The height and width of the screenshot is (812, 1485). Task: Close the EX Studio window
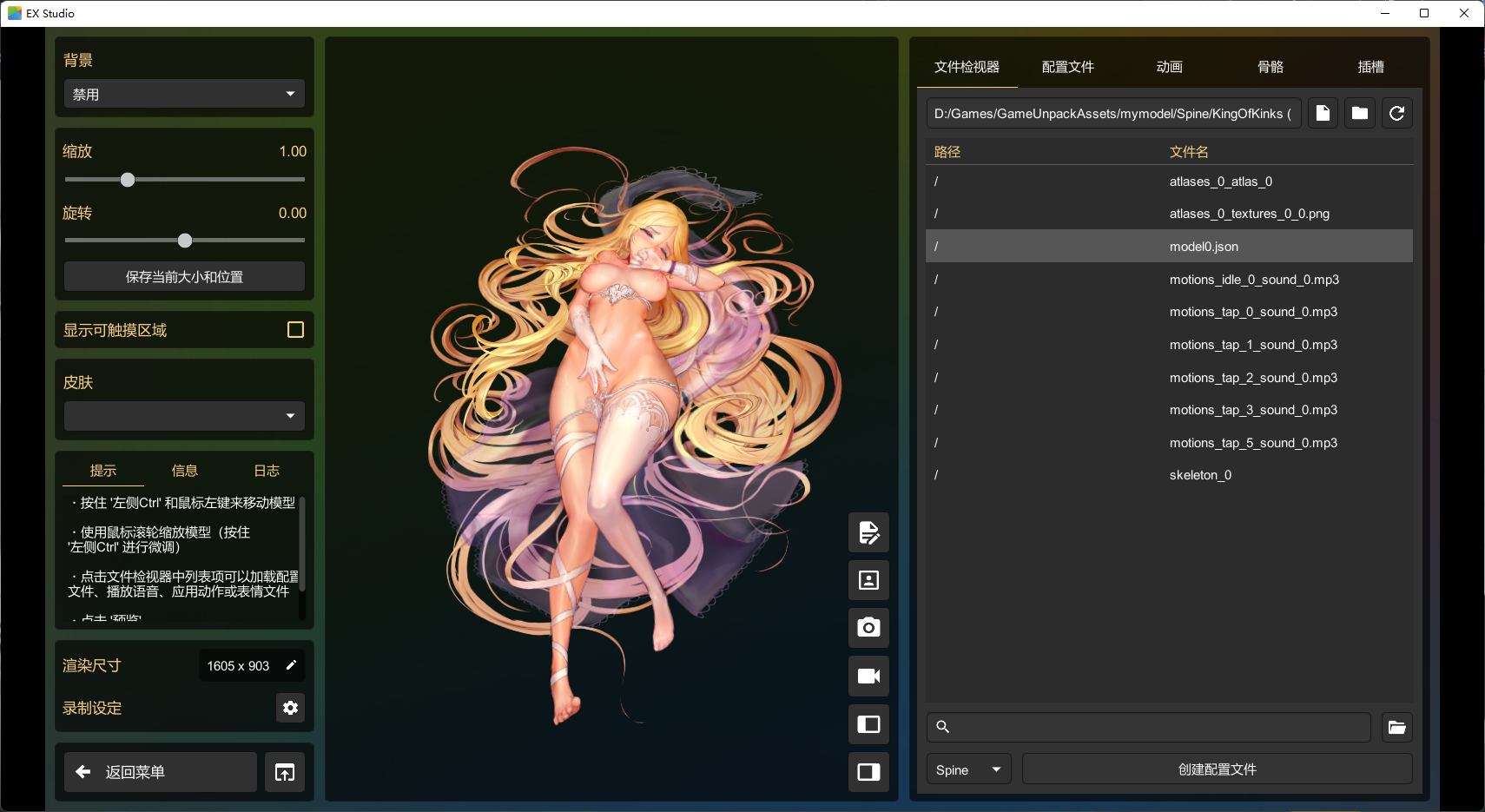[1464, 13]
